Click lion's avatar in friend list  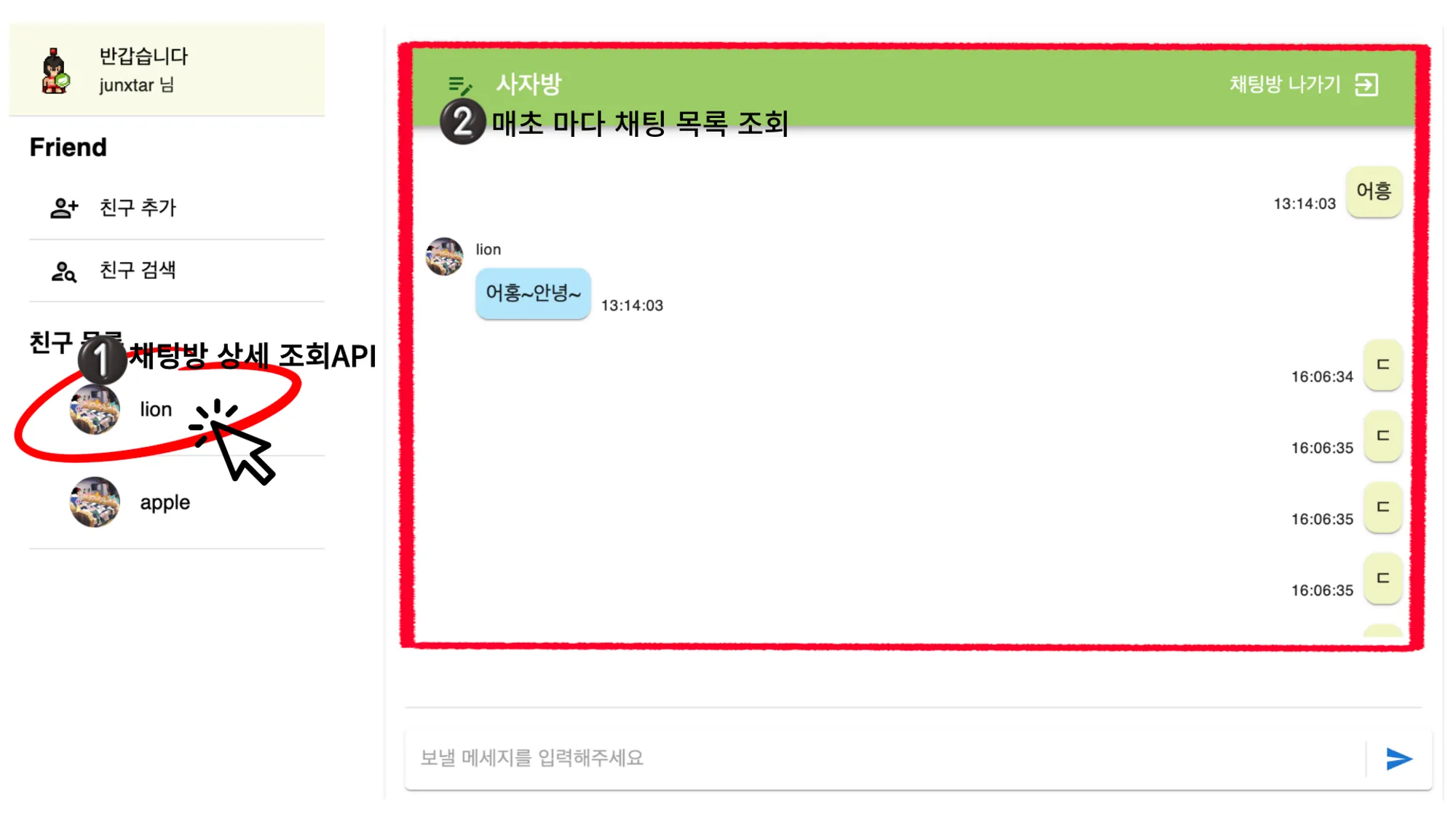coord(95,409)
